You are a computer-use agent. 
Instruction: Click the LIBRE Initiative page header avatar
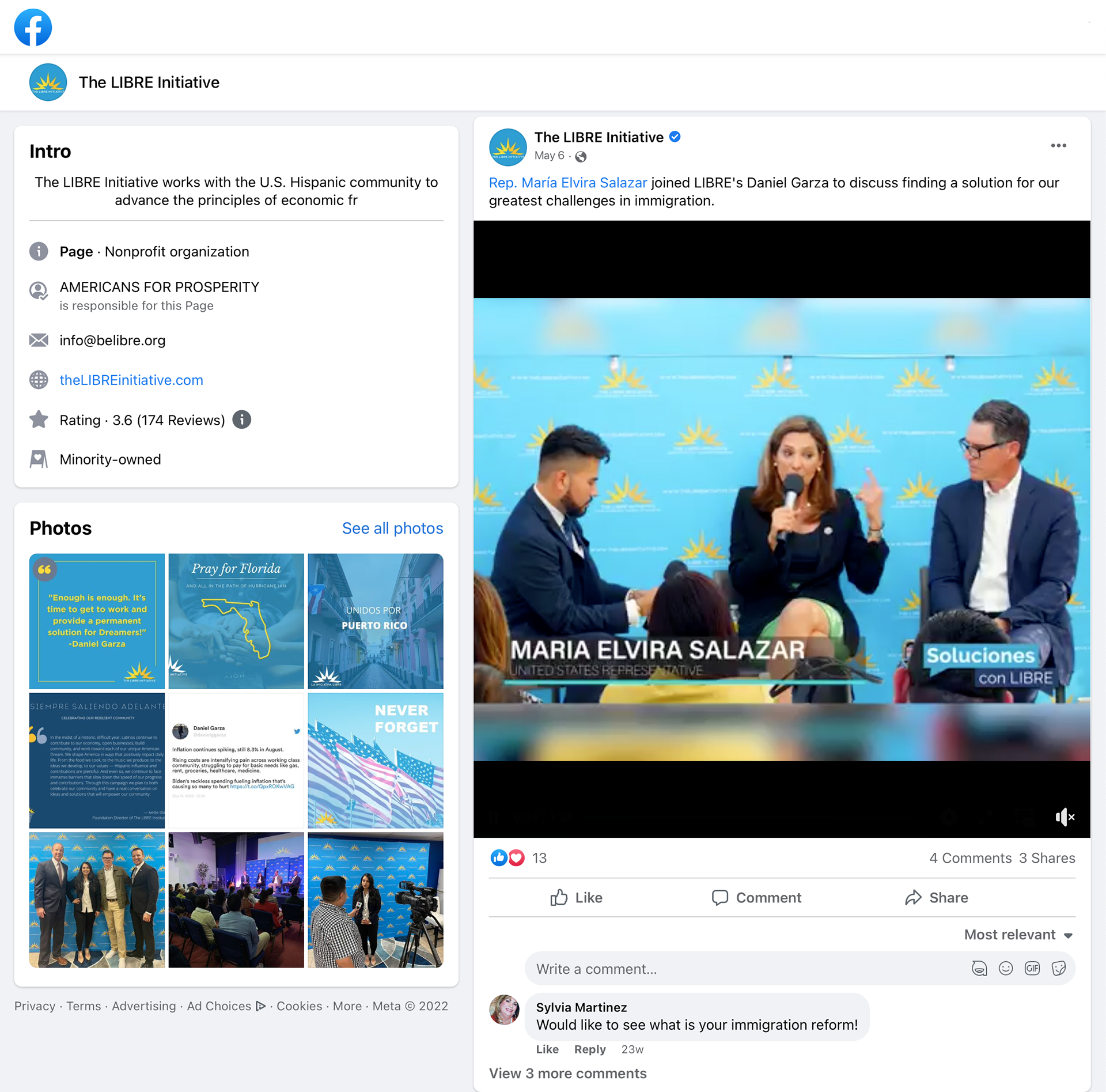48,82
